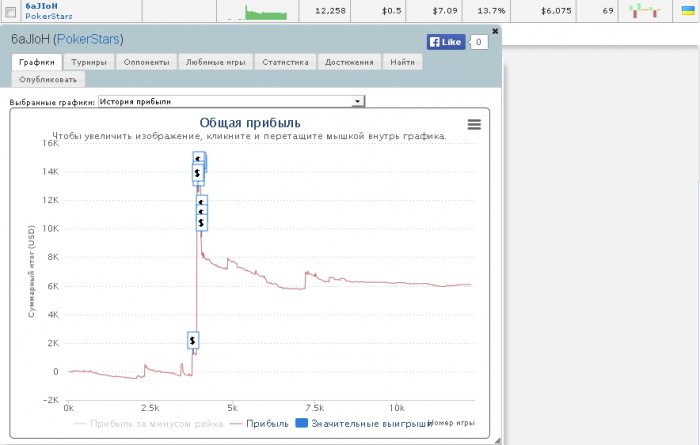The width and height of the screenshot is (700, 445).
Task: Click the resize grip at popup corner
Action: 497,441
